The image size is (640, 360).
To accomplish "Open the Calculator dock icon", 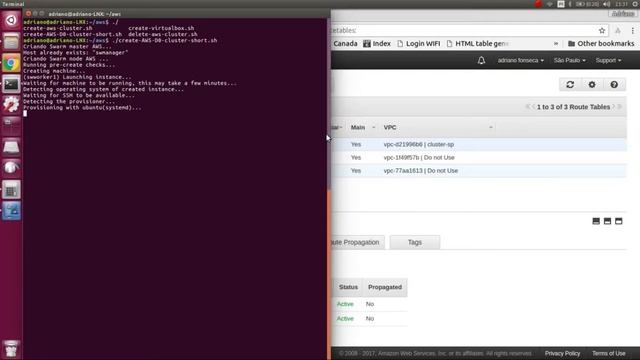I will point(11,190).
